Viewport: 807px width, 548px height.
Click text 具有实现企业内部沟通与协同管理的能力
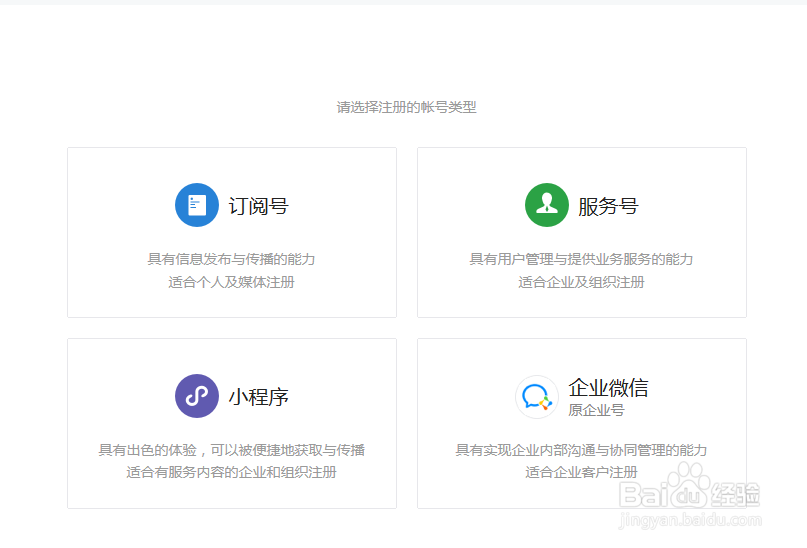pos(581,450)
